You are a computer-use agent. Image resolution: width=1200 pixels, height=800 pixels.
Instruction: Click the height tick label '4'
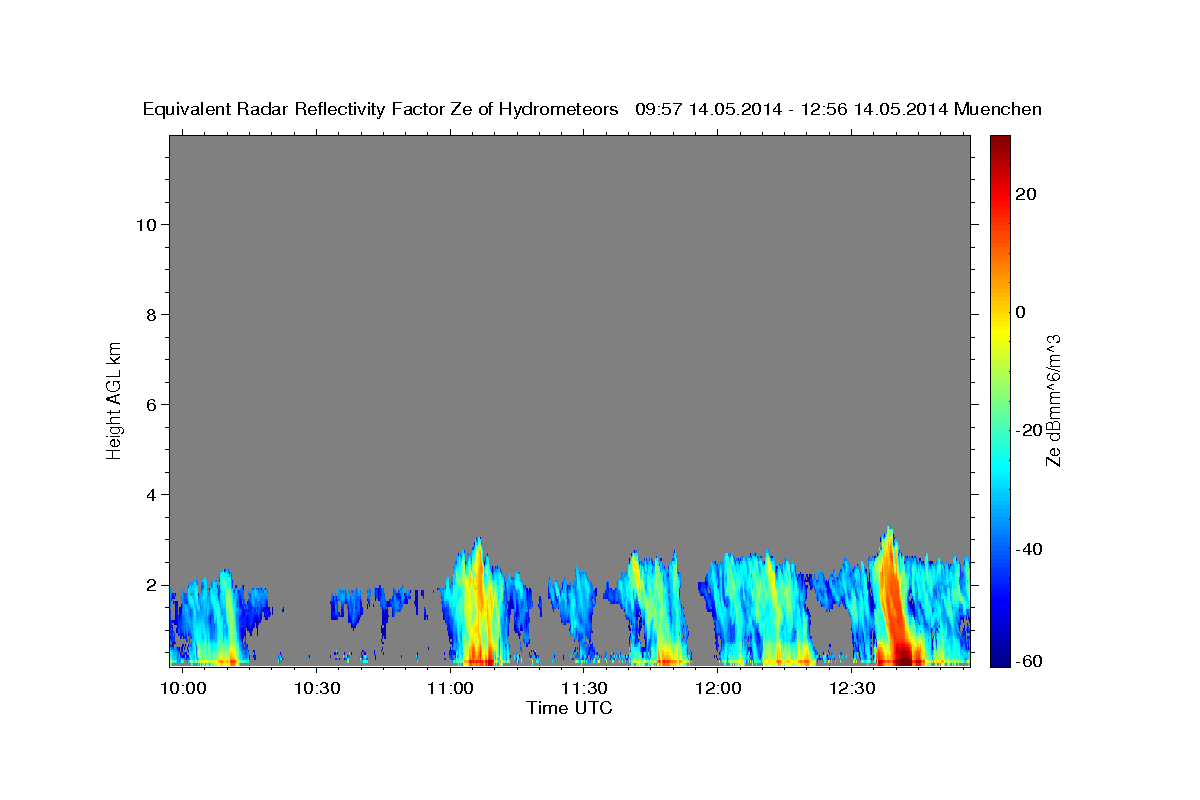[150, 495]
